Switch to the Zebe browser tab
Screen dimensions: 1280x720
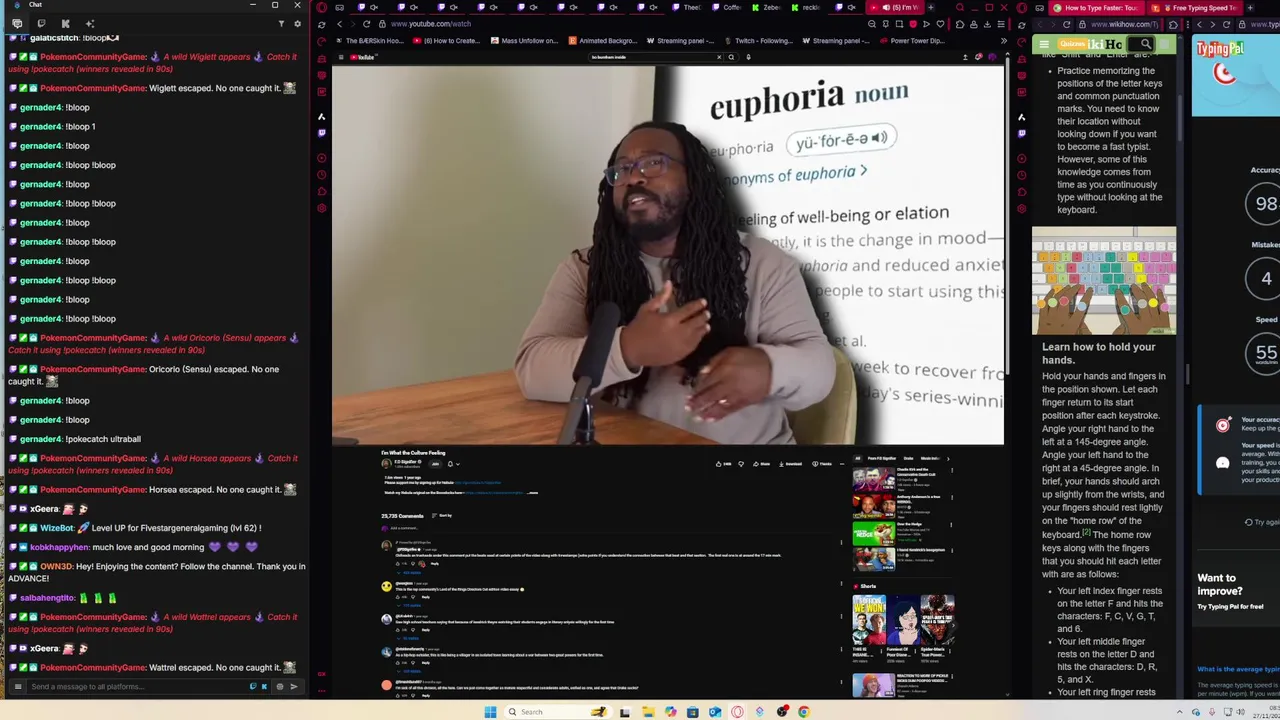[767, 8]
